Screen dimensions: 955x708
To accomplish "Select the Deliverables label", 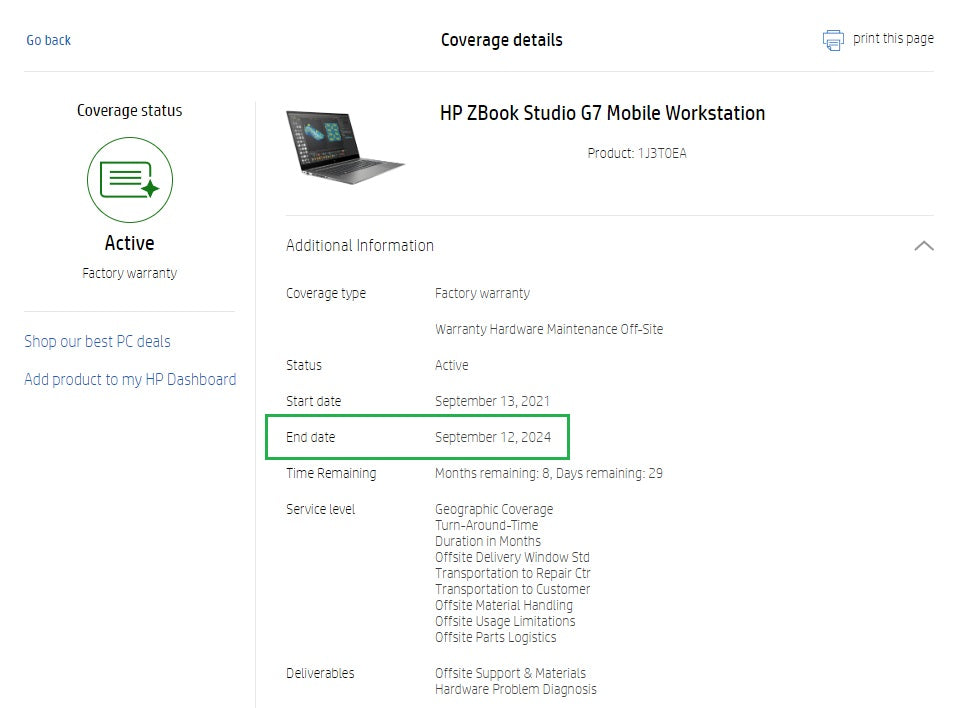I will 320,673.
